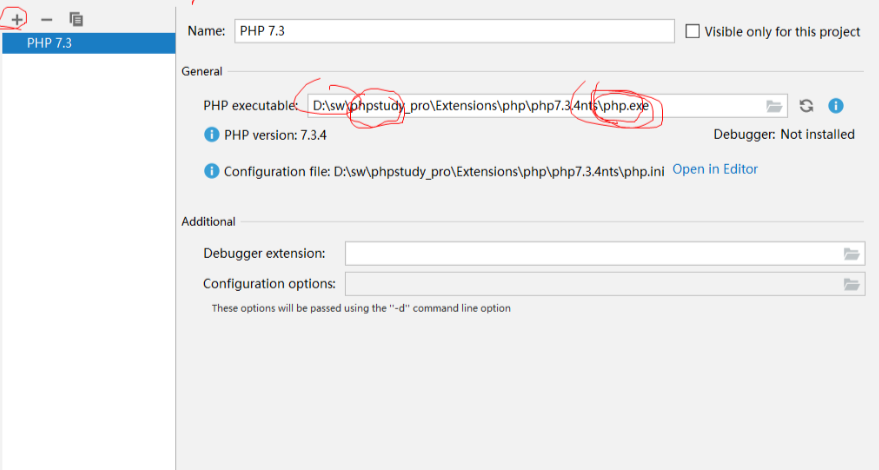879x470 pixels.
Task: Focus the Name text field
Action: (455, 31)
